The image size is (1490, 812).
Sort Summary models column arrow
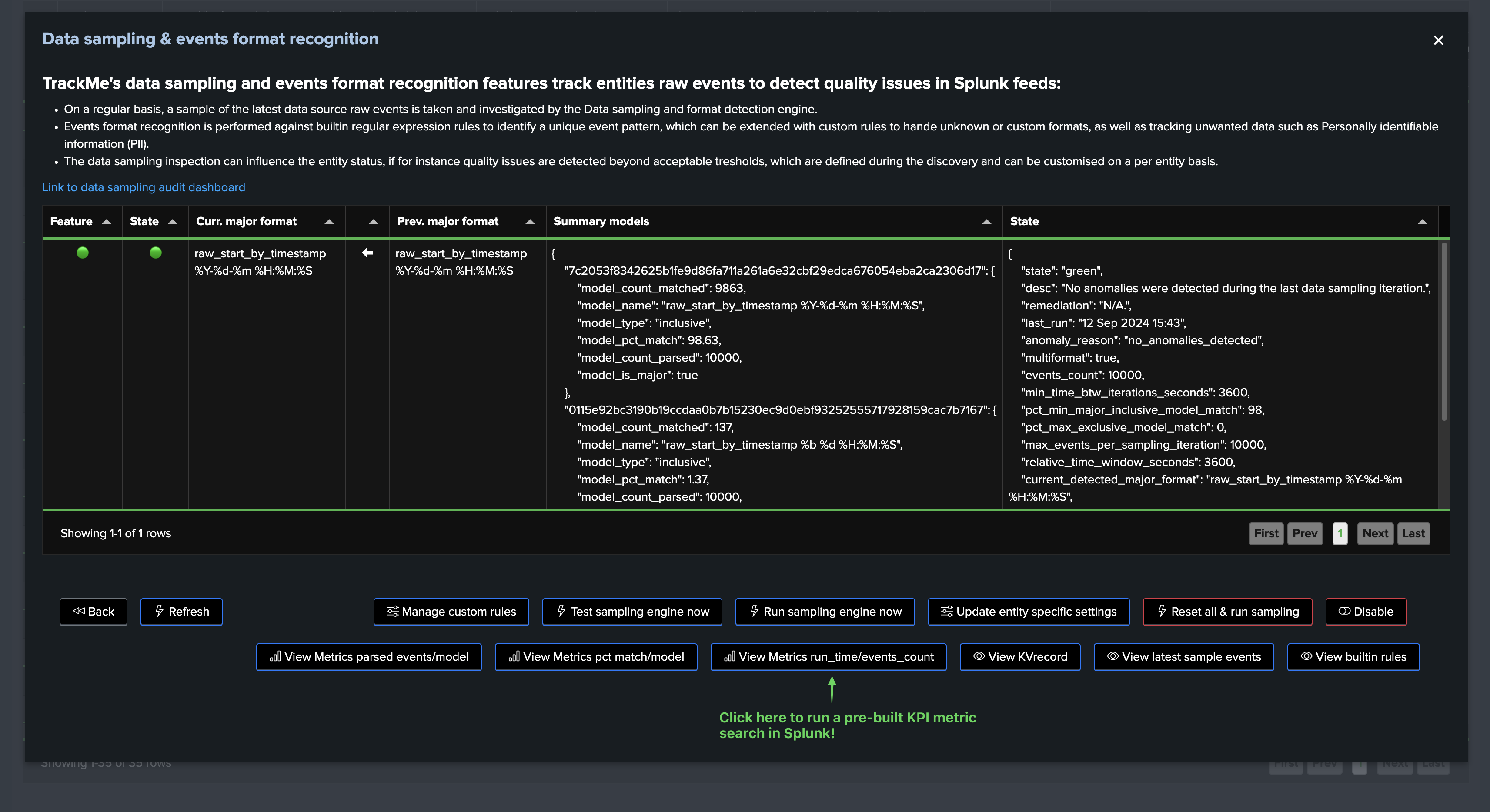pyautogui.click(x=986, y=222)
